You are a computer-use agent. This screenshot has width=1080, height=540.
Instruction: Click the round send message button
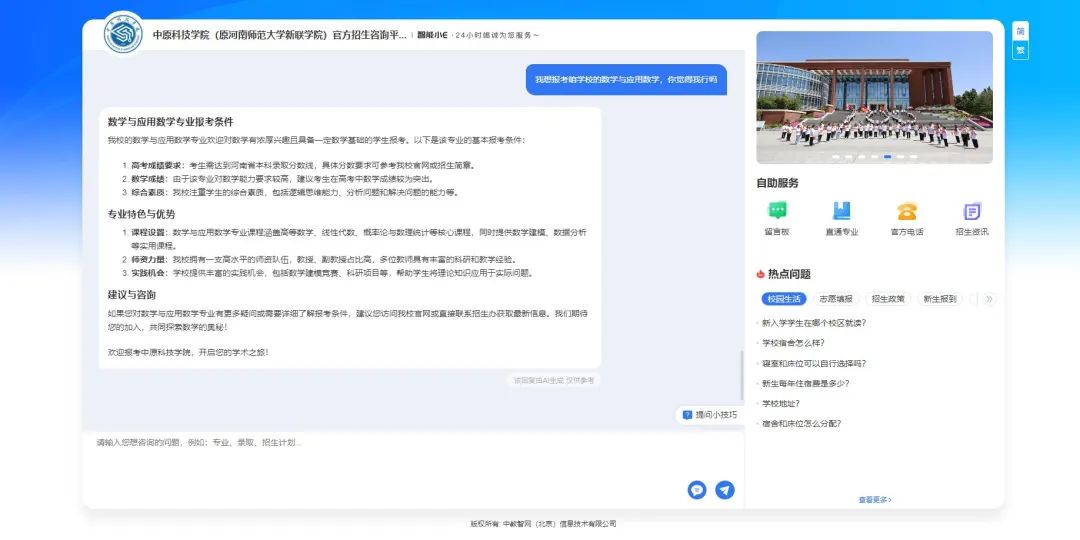[x=725, y=490]
